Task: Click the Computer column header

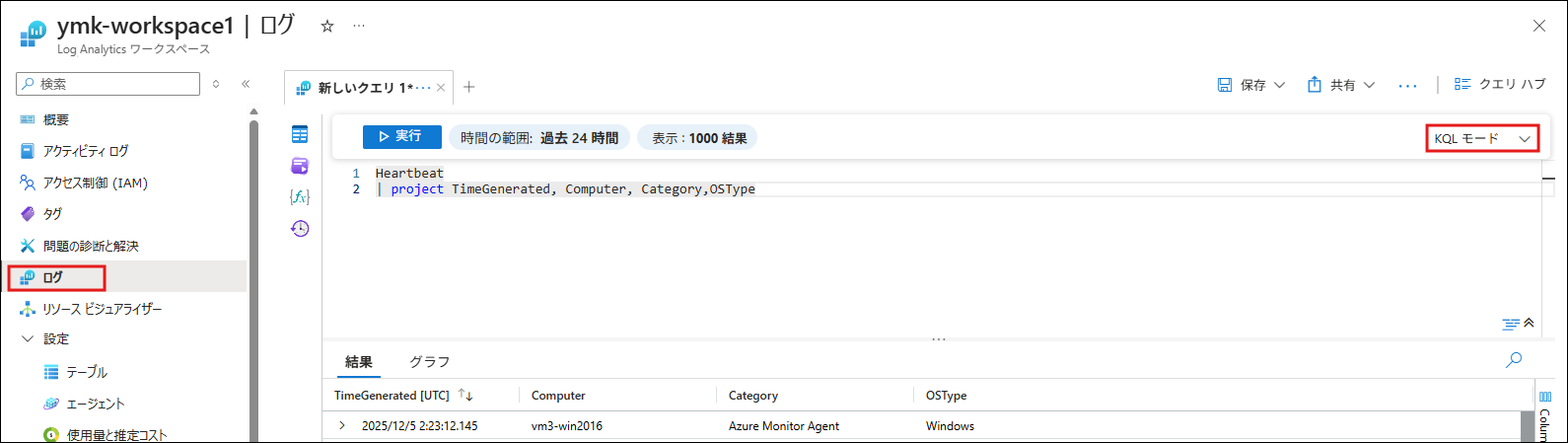Action: [558, 396]
